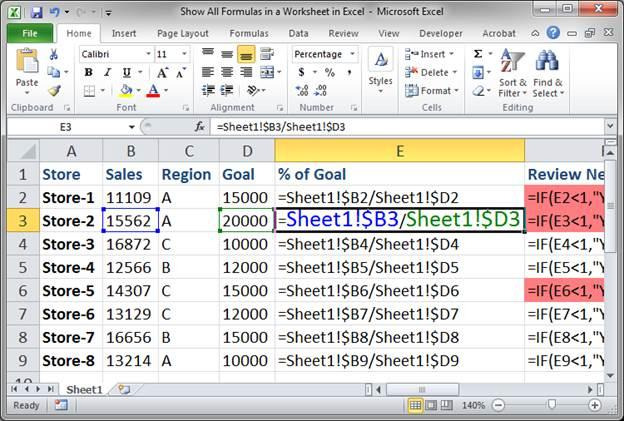Toggle Underline formatting
Screen dimensions: 624x421
(x=127, y=72)
